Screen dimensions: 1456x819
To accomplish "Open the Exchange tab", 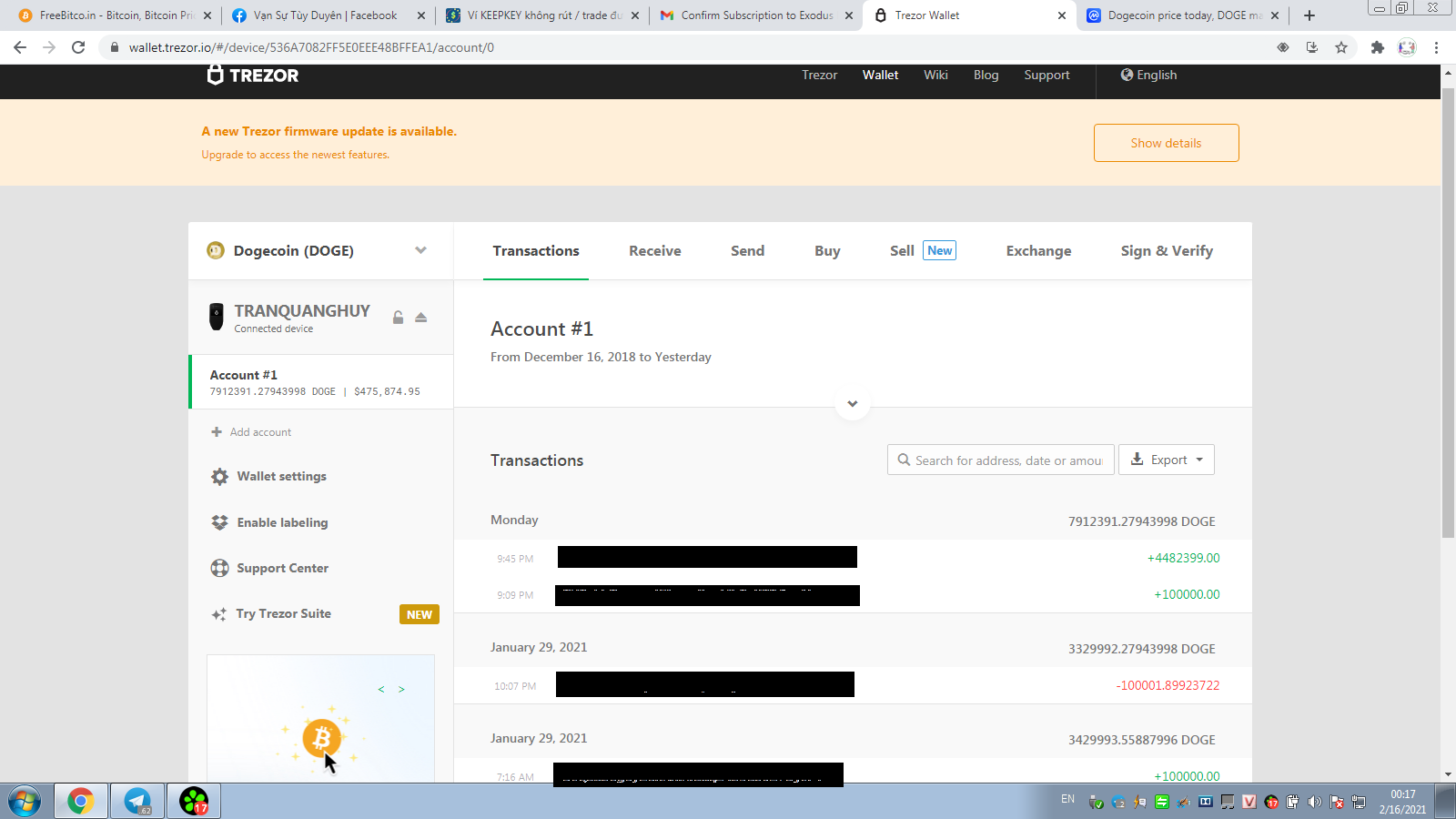I will tap(1038, 251).
